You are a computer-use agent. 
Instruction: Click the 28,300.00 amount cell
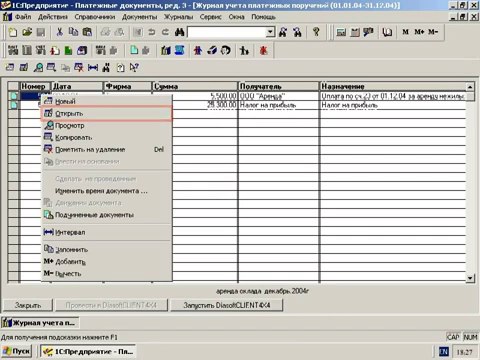point(204,105)
